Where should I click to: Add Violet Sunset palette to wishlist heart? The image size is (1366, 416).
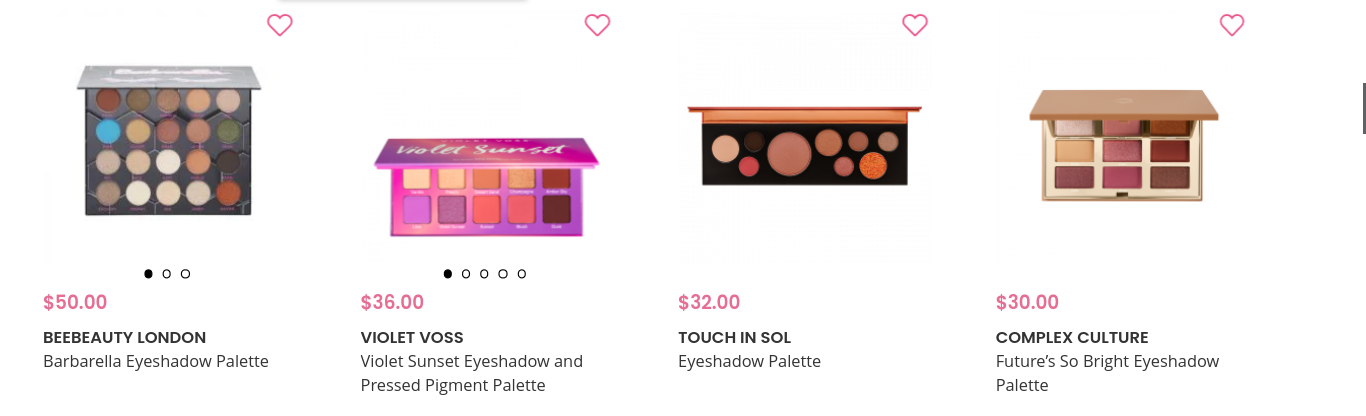(x=597, y=25)
